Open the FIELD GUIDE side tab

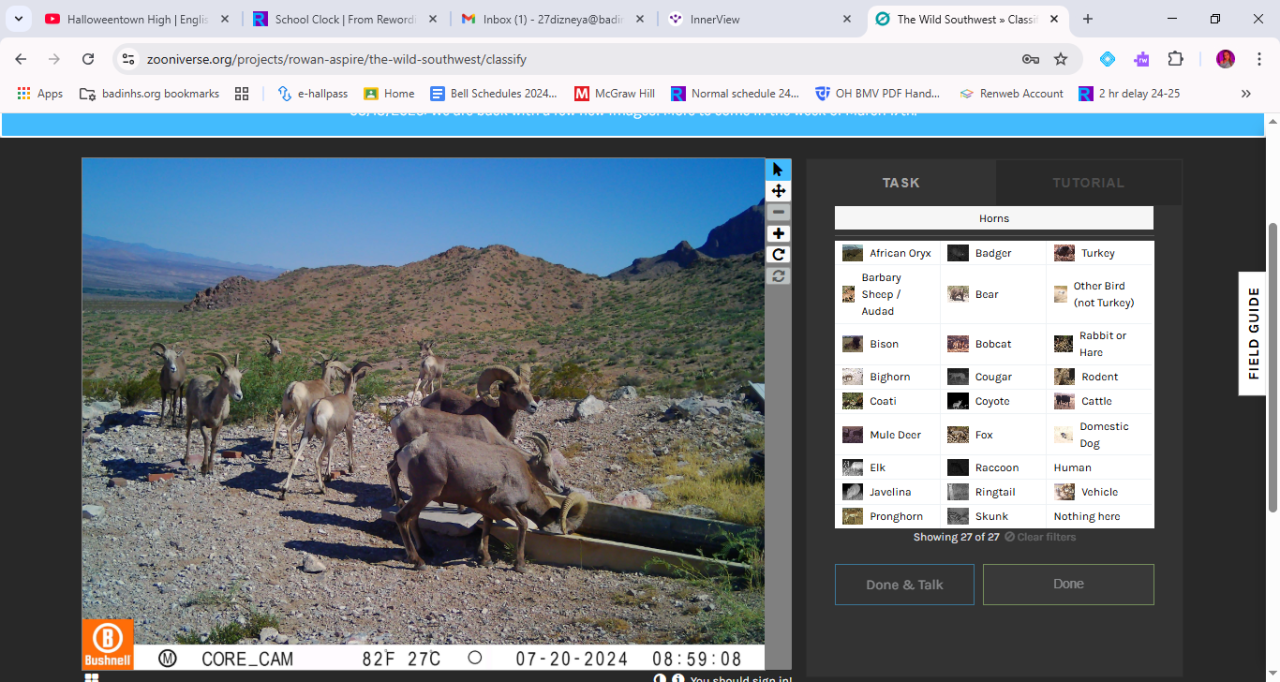(1253, 334)
